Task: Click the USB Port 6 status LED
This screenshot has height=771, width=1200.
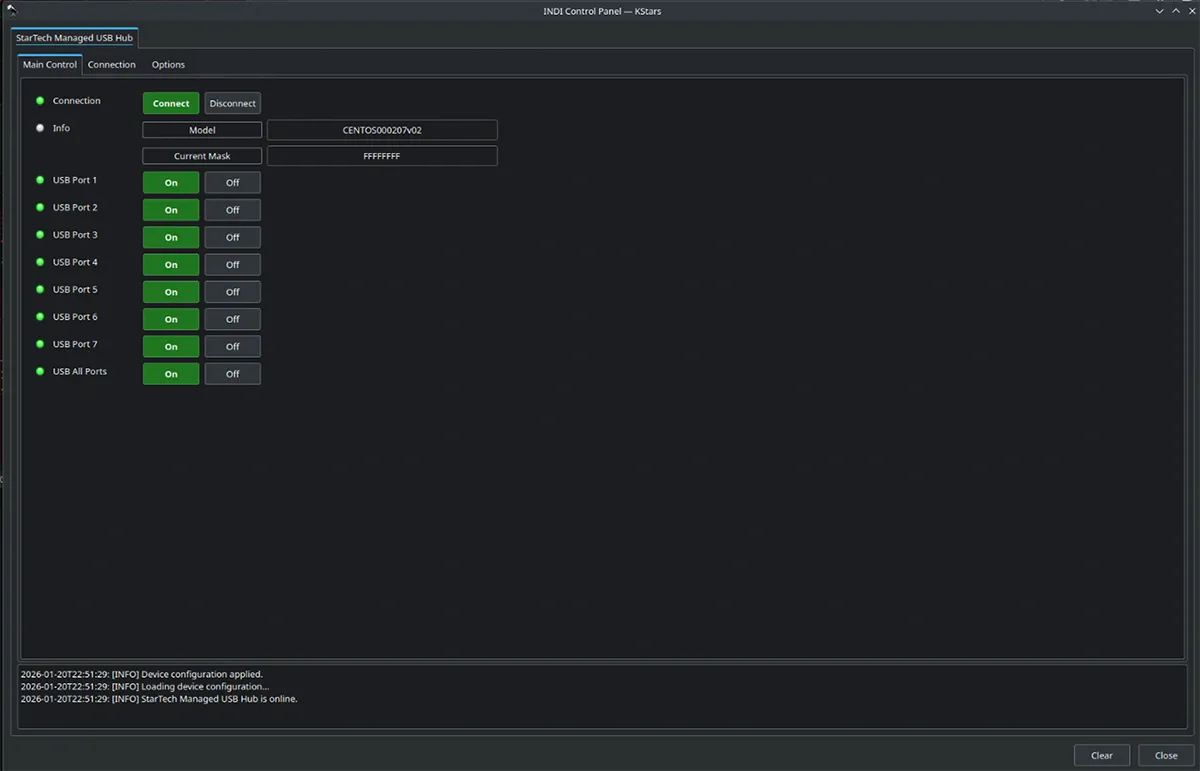Action: tap(40, 317)
